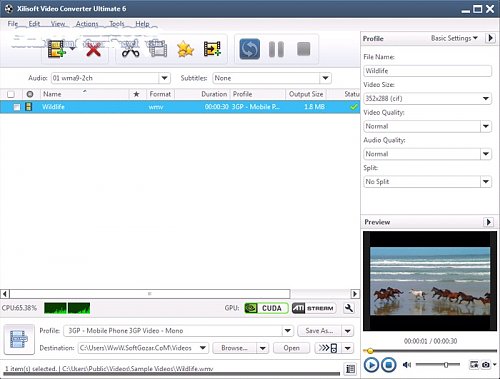
Task: Adjust the preview volume slider
Action: (x=446, y=365)
